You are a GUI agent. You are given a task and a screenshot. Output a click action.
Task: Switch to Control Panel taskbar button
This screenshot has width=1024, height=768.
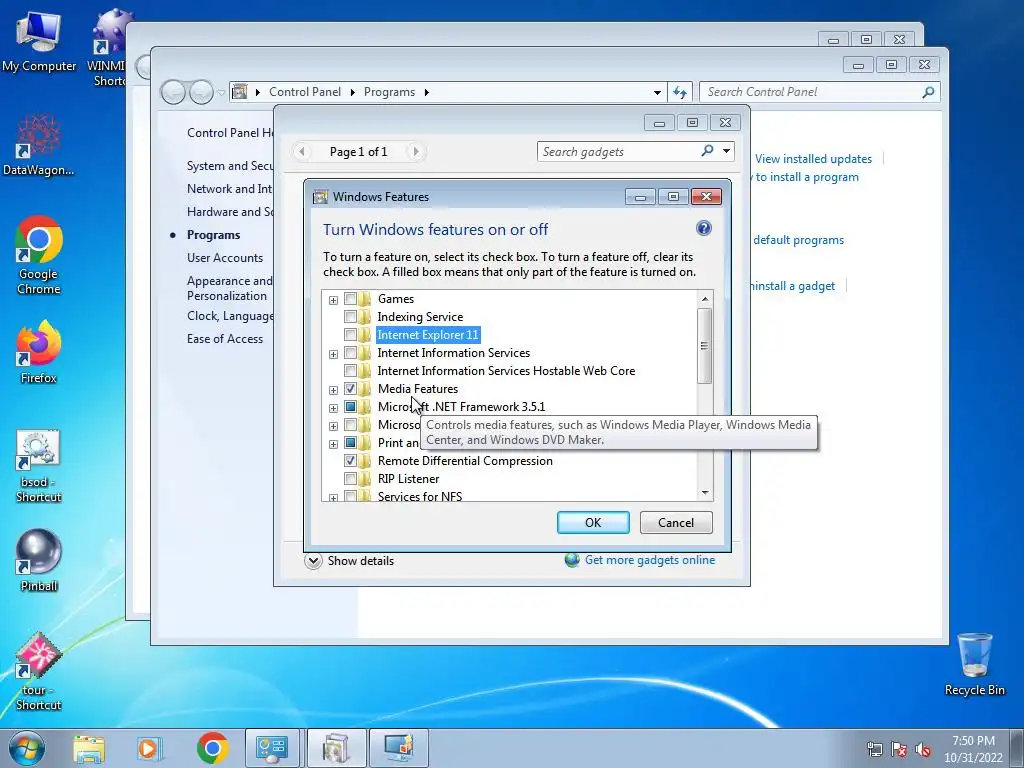click(x=272, y=748)
